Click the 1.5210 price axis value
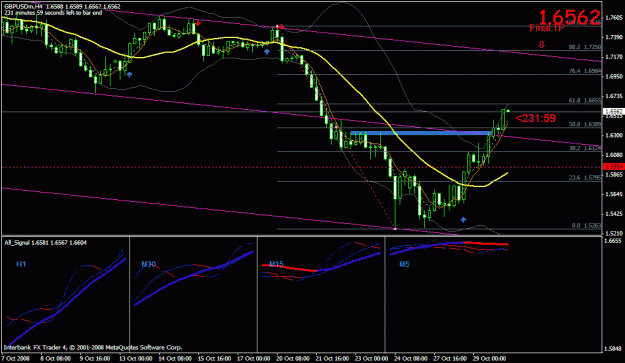Viewport: 625px width, 363px height. pos(614,233)
